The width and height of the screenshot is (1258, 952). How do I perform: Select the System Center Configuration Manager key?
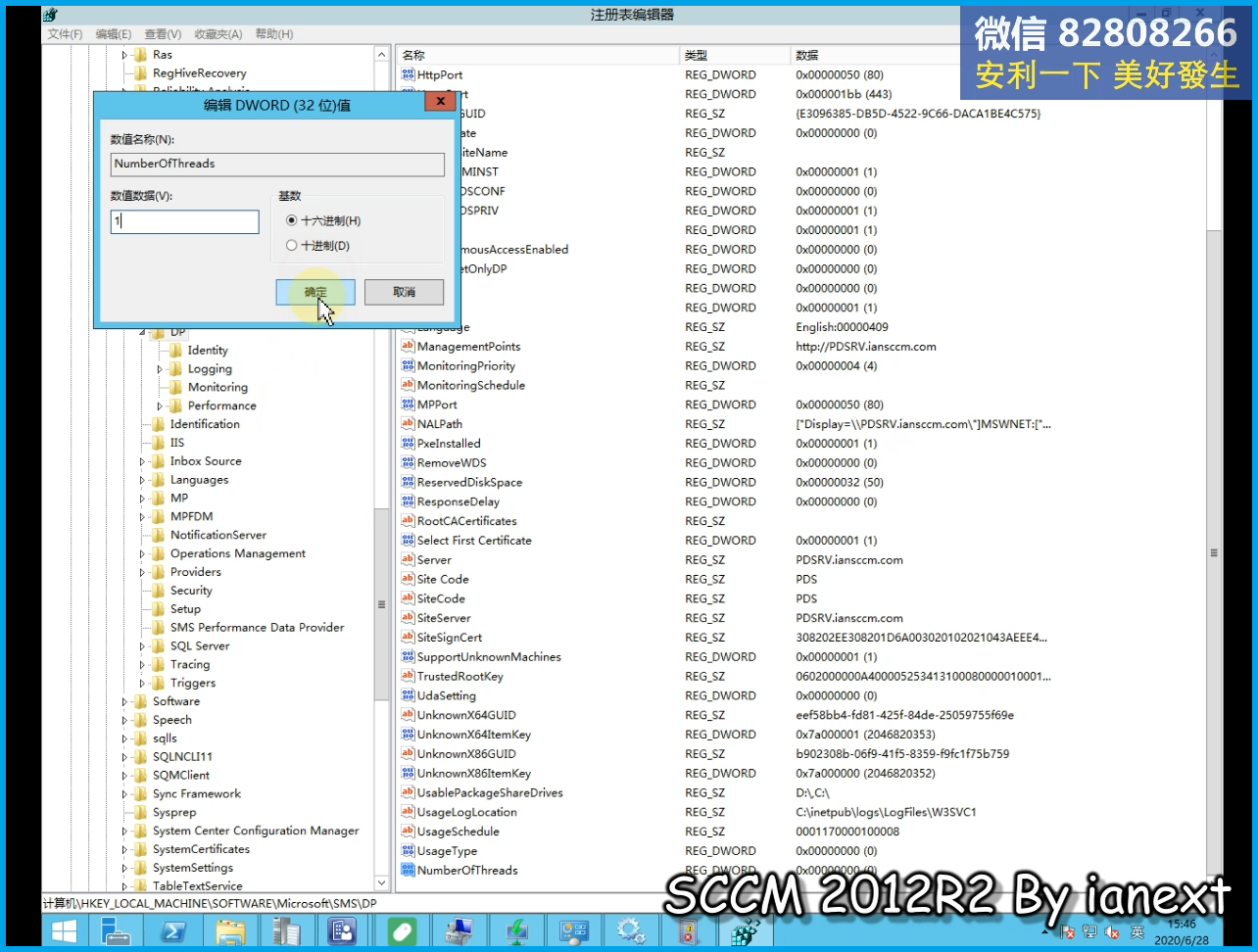pyautogui.click(x=256, y=831)
